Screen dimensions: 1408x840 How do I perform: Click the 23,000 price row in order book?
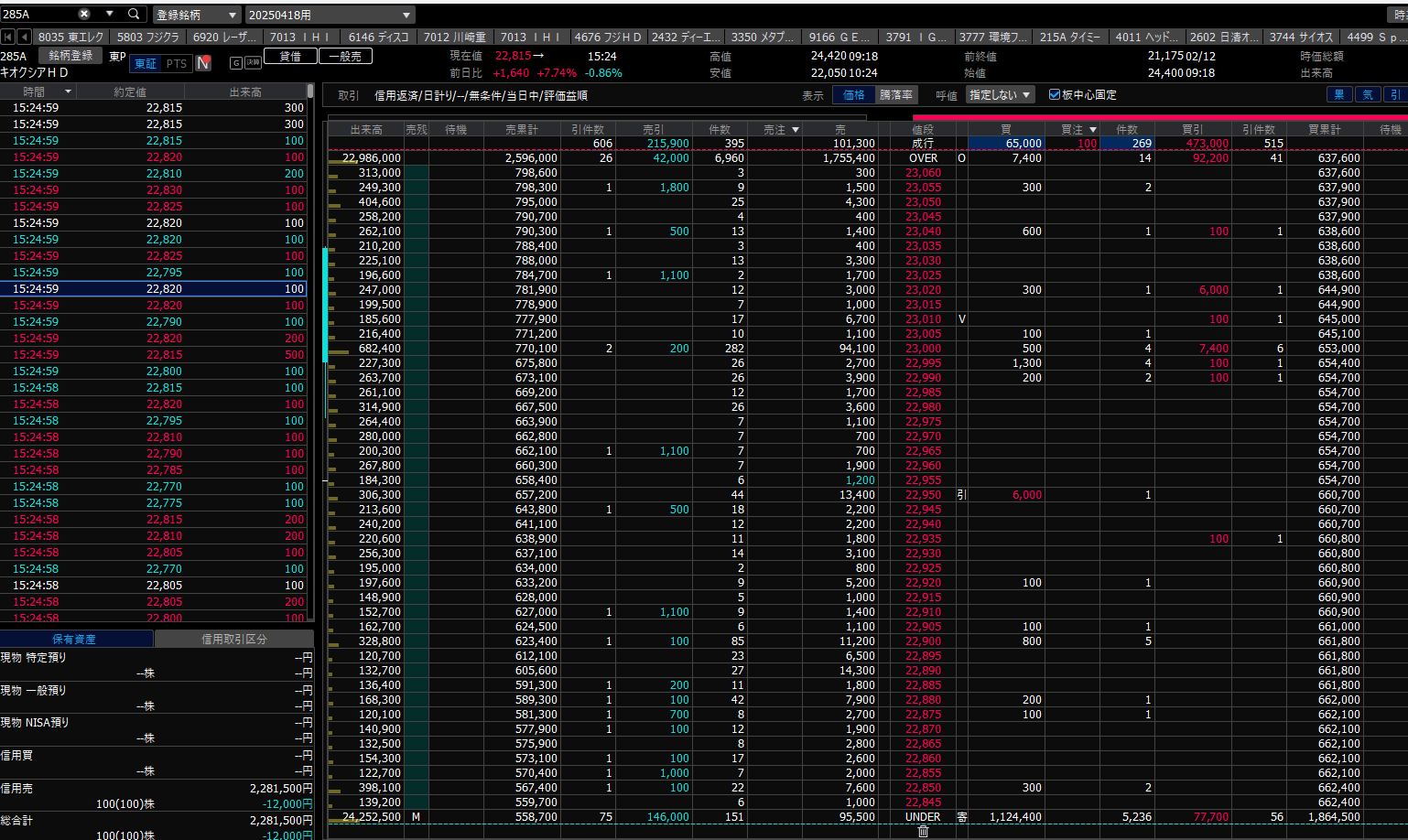pos(923,349)
